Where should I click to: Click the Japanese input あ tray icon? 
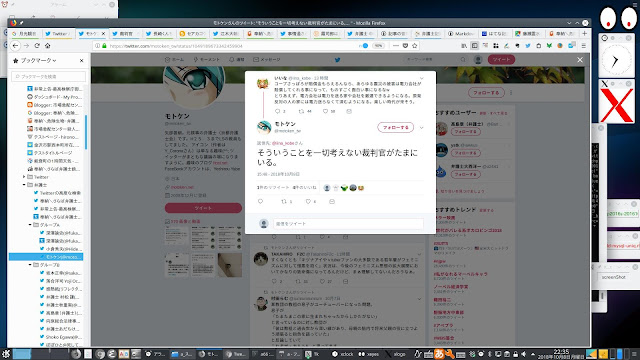click(x=439, y=354)
